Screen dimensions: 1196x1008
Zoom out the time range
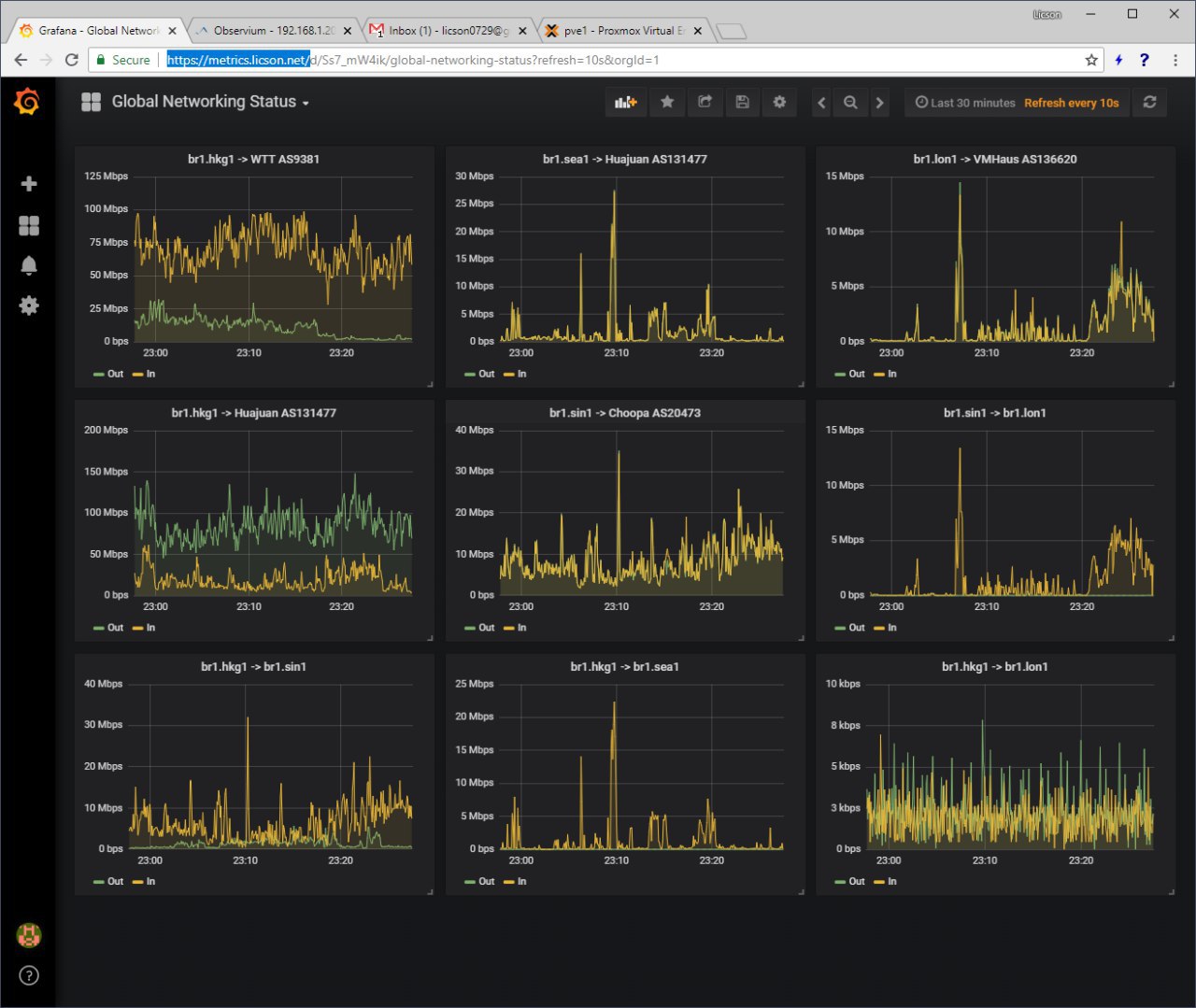[x=850, y=103]
